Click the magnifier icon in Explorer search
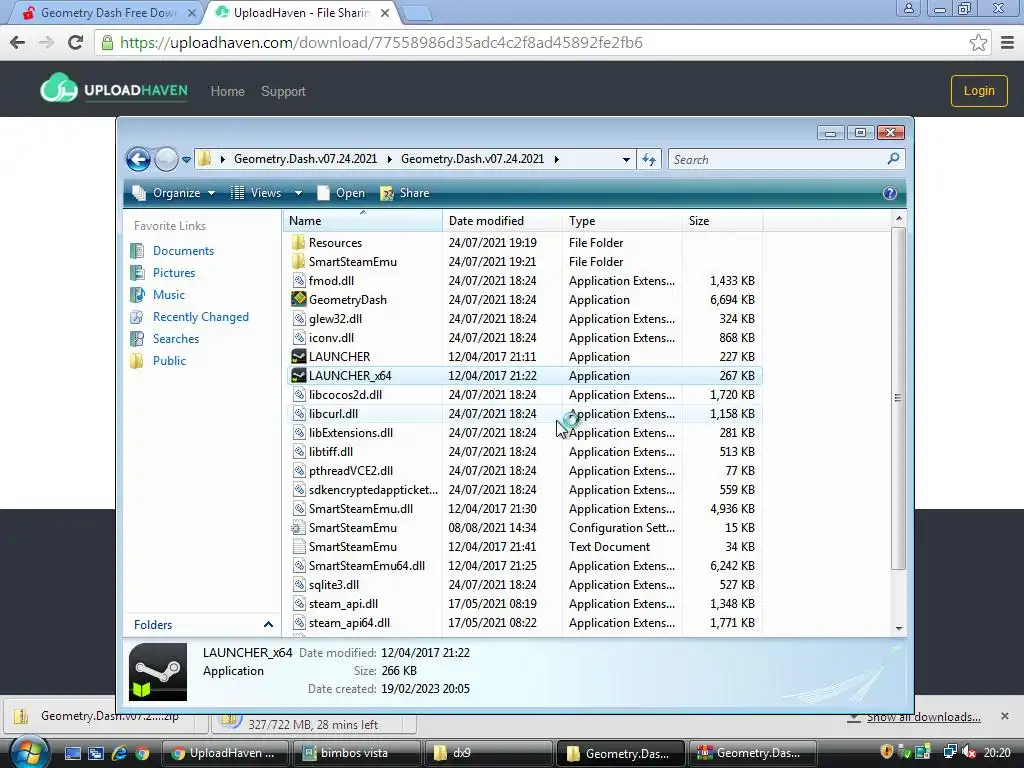The width and height of the screenshot is (1024, 768). coord(893,159)
